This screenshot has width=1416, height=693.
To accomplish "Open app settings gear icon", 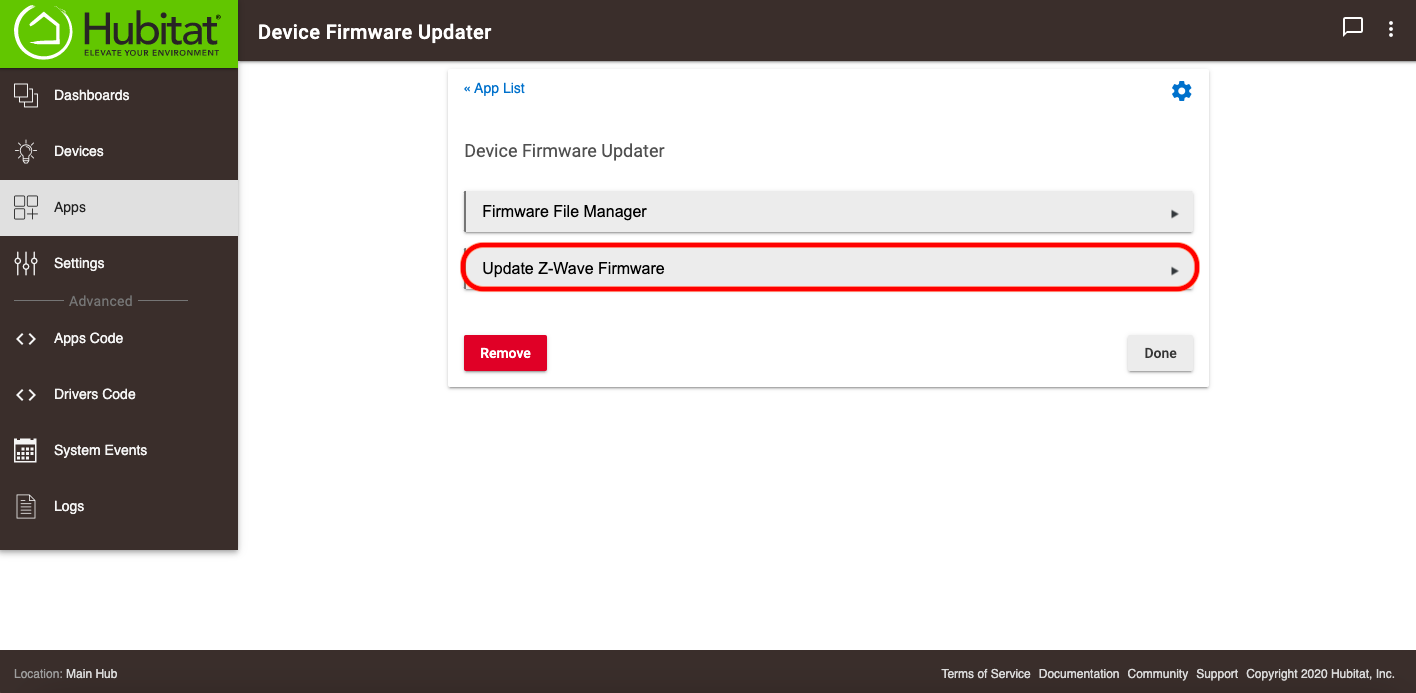I will tap(1182, 91).
